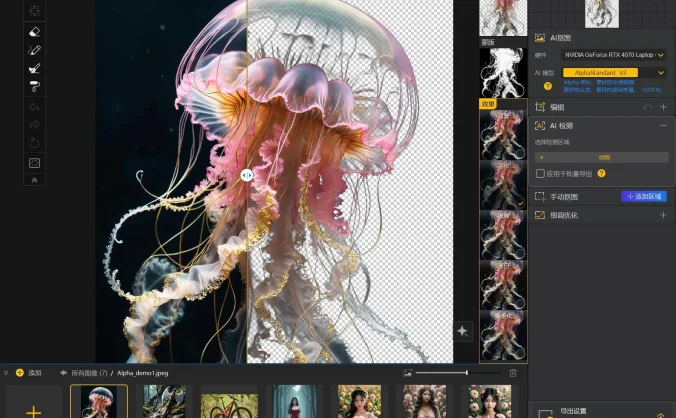Click the 导出设置 export icon

pyautogui.click(x=545, y=413)
